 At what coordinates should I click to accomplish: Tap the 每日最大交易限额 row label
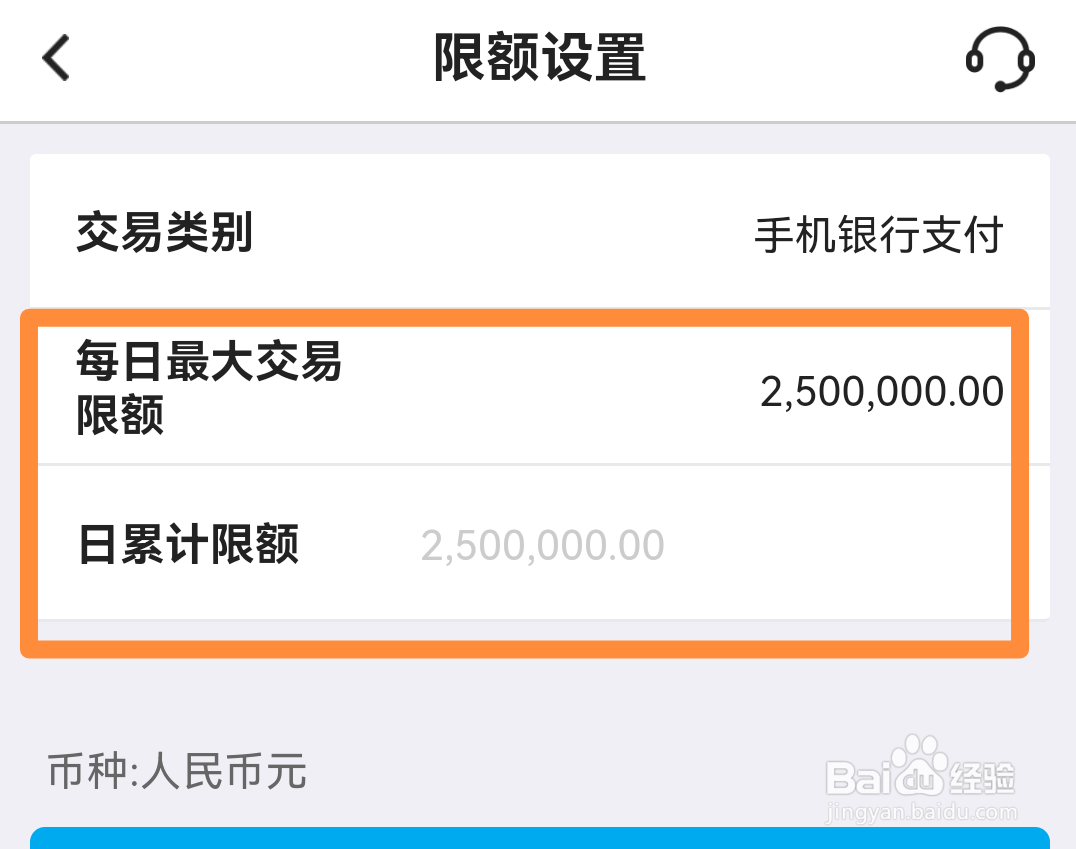click(x=208, y=388)
